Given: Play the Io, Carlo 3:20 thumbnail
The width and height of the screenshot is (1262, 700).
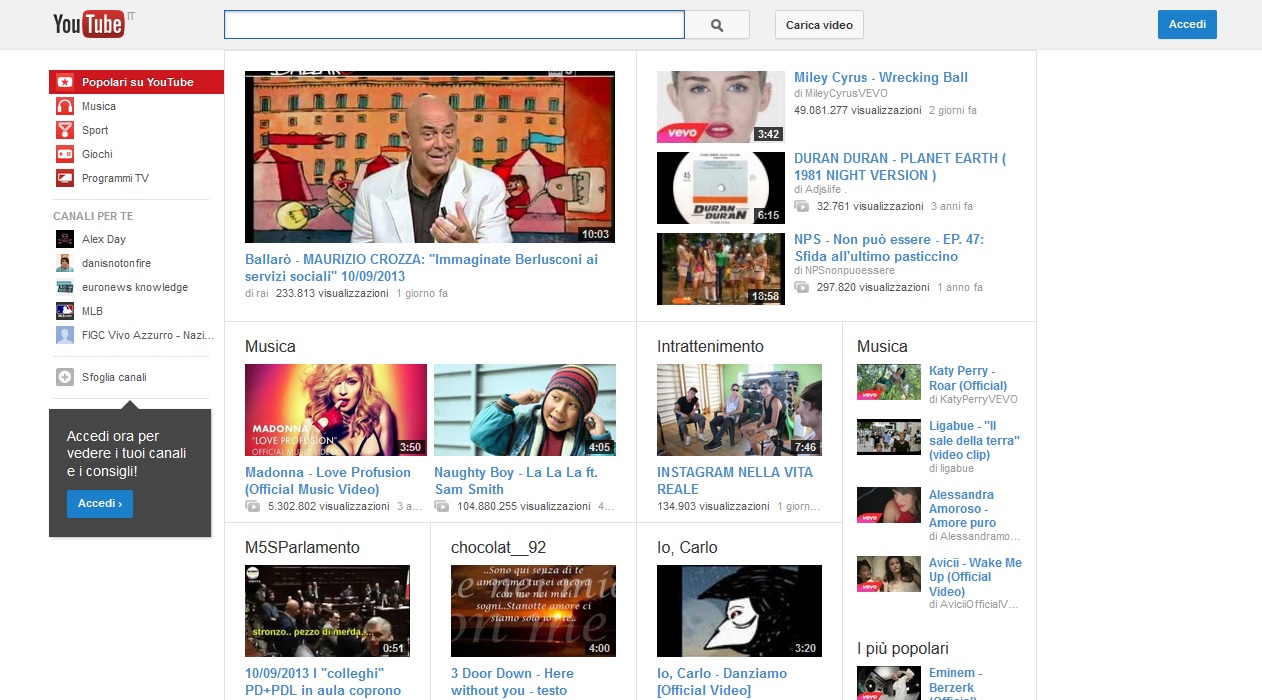Looking at the screenshot, I should [x=739, y=611].
